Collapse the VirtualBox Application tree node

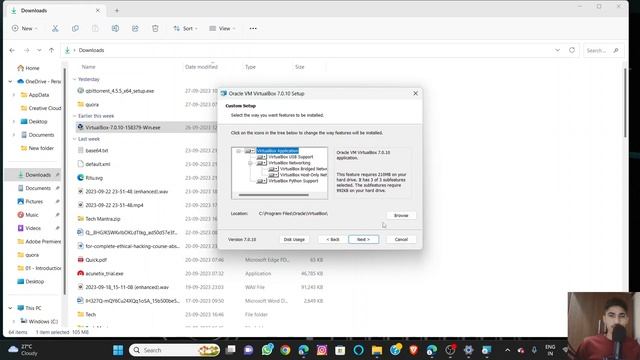238,151
